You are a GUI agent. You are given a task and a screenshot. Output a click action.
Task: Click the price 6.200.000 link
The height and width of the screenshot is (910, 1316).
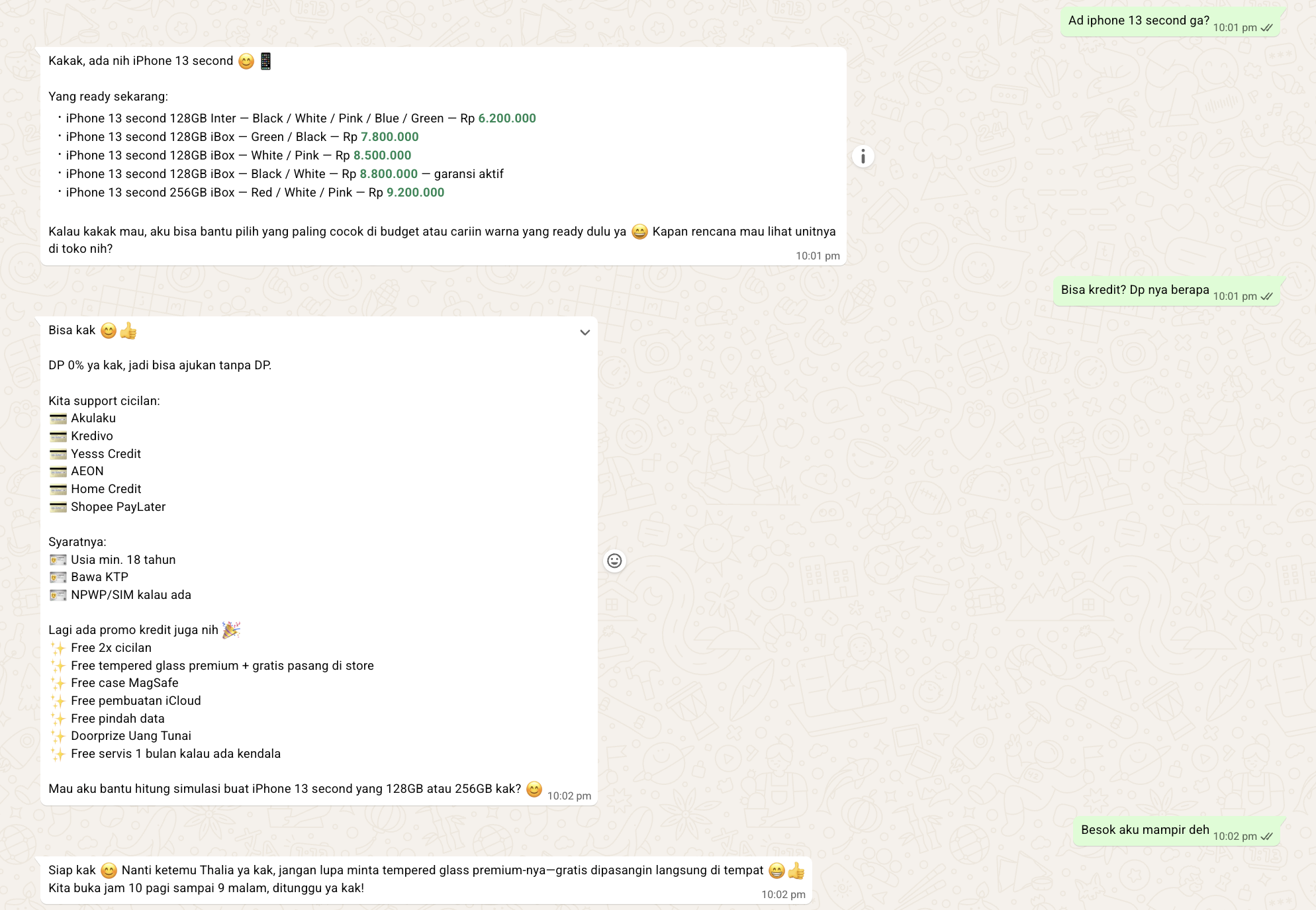click(507, 118)
